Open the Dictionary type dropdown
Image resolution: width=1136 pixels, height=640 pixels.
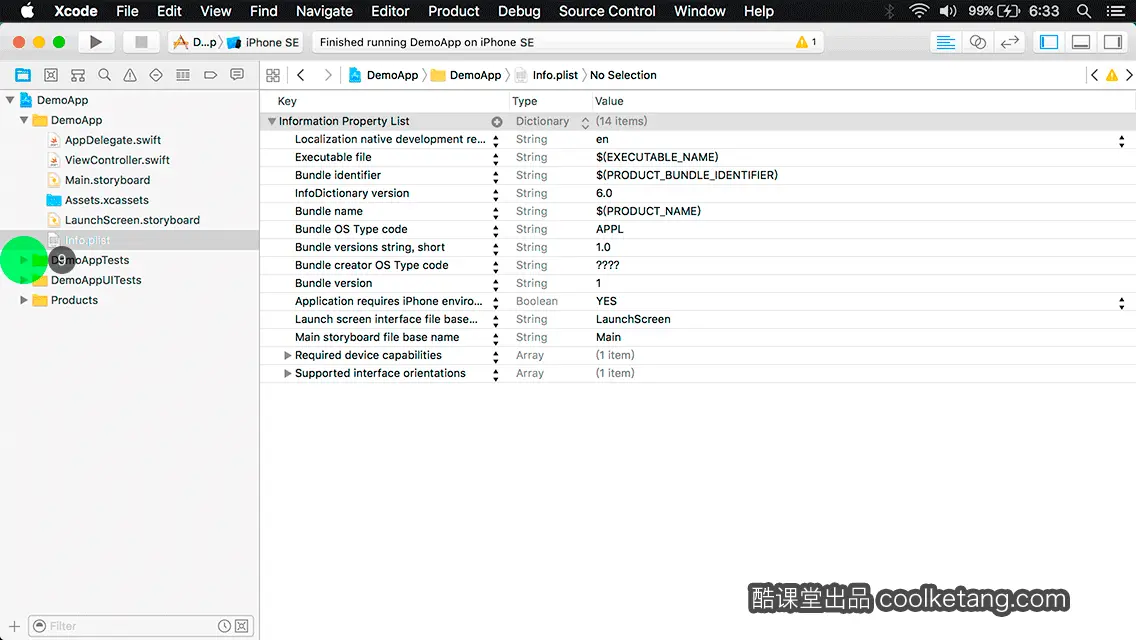(x=585, y=122)
